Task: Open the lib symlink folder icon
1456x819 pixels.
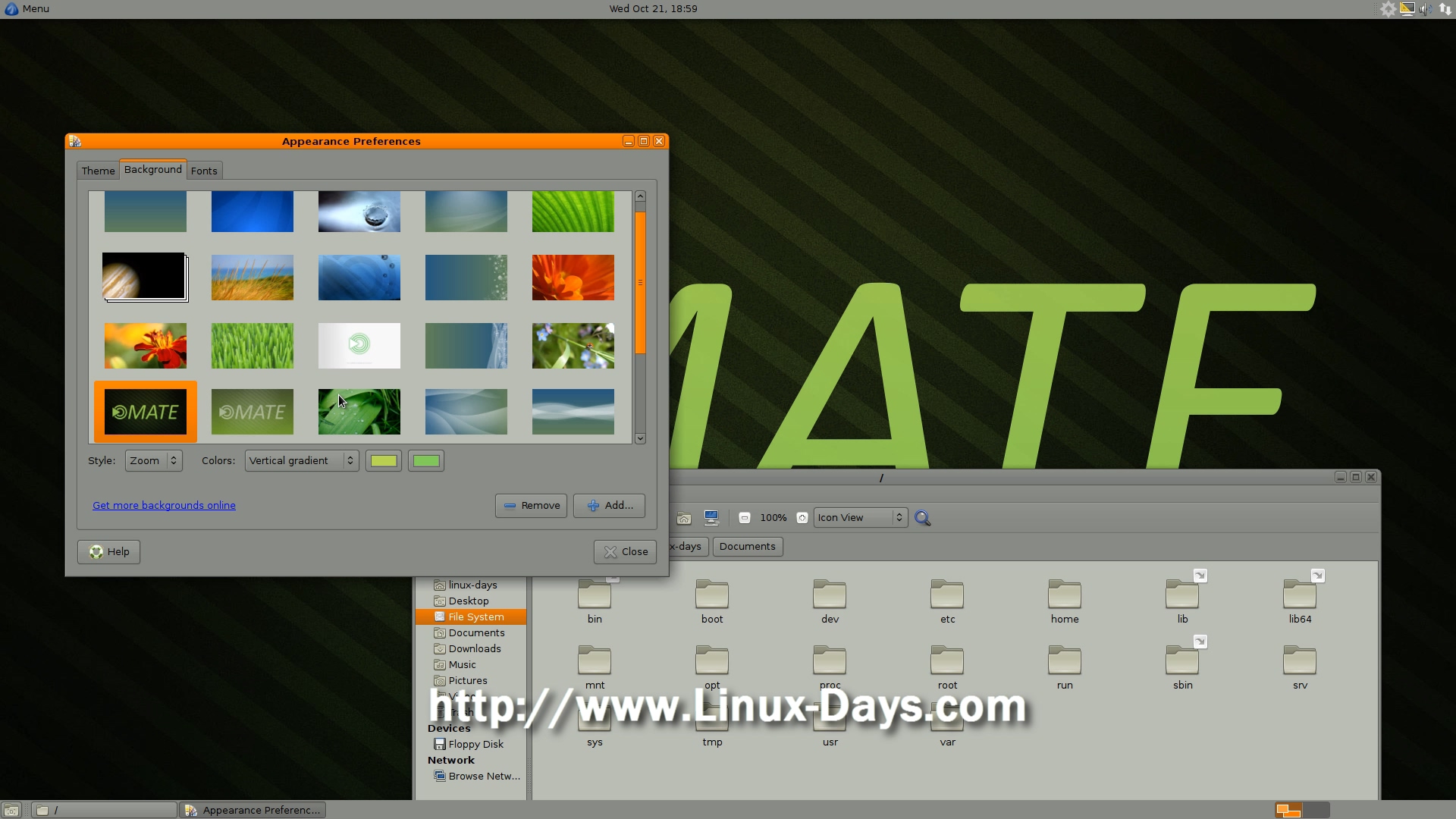Action: pos(1182,595)
